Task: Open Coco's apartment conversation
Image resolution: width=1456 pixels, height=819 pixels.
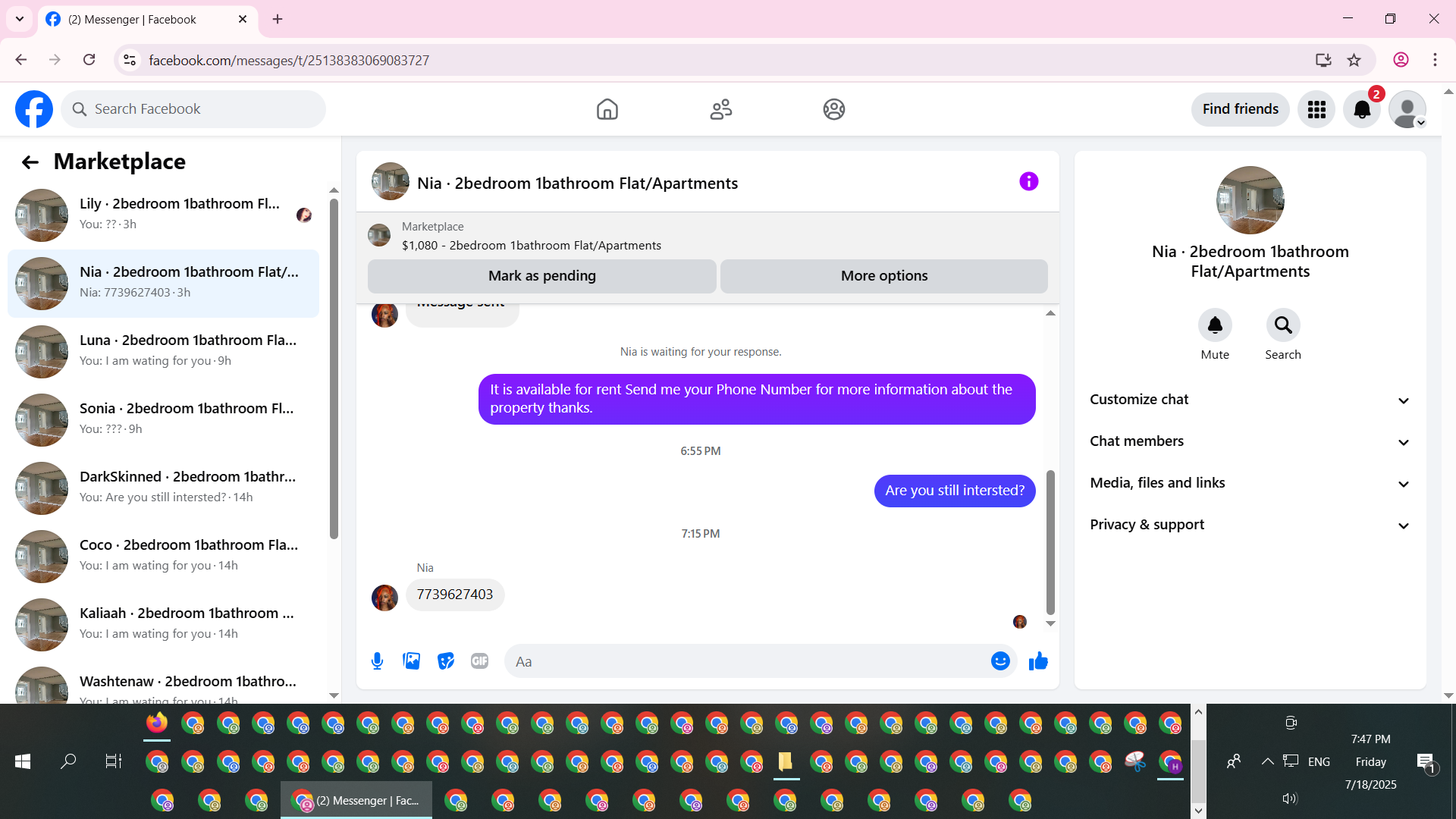Action: point(163,557)
